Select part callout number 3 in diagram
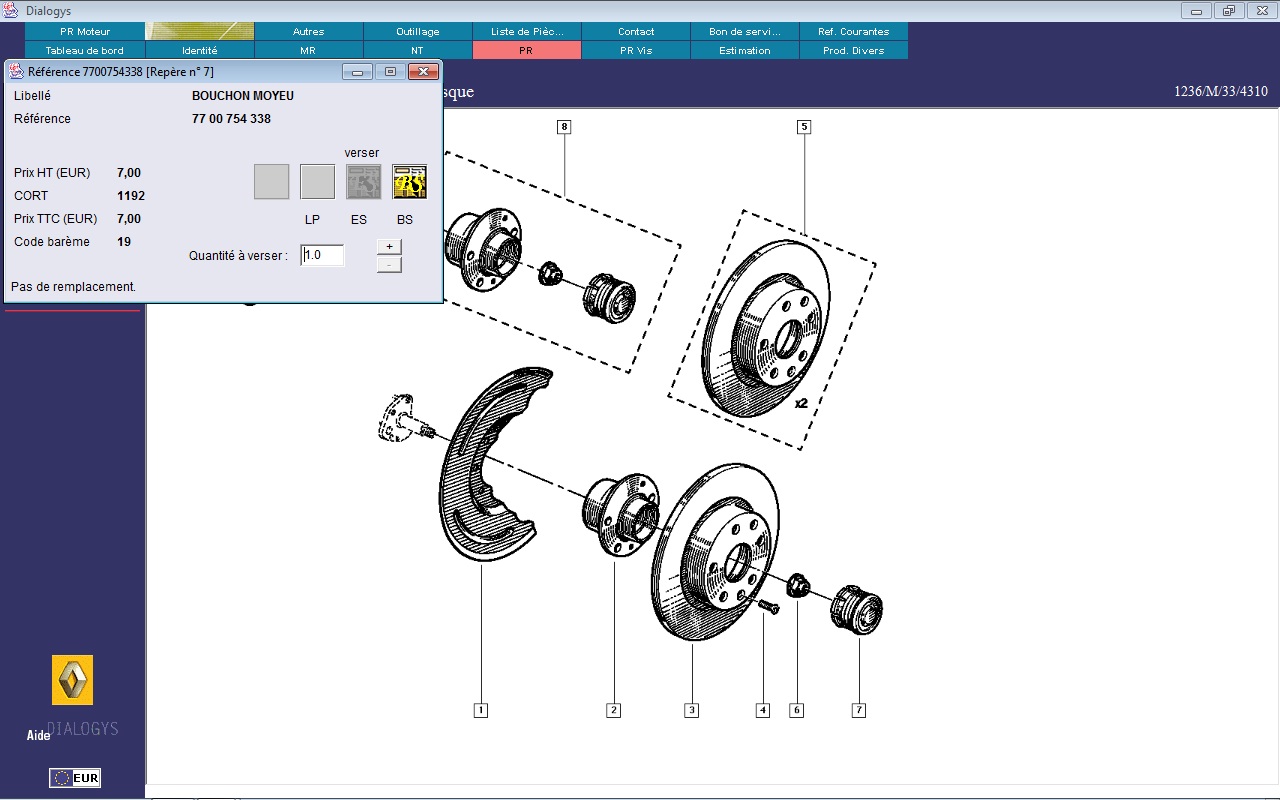Screen dimensions: 1280x800 click(x=691, y=710)
